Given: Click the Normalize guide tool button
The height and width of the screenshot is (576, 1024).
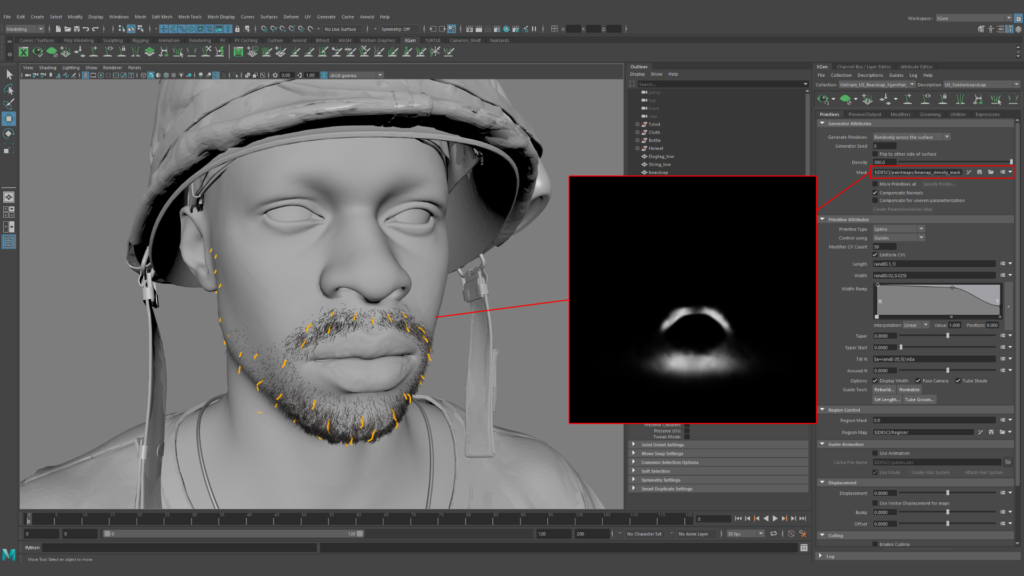Looking at the screenshot, I should (x=909, y=389).
